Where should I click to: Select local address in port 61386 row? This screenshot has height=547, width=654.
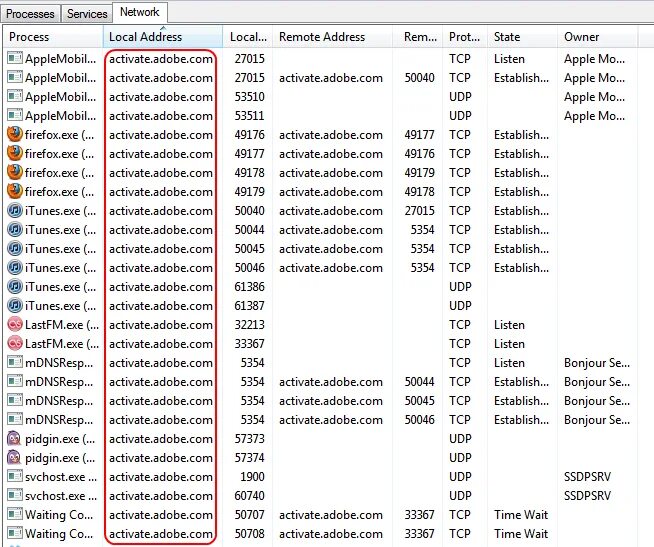[x=161, y=287]
